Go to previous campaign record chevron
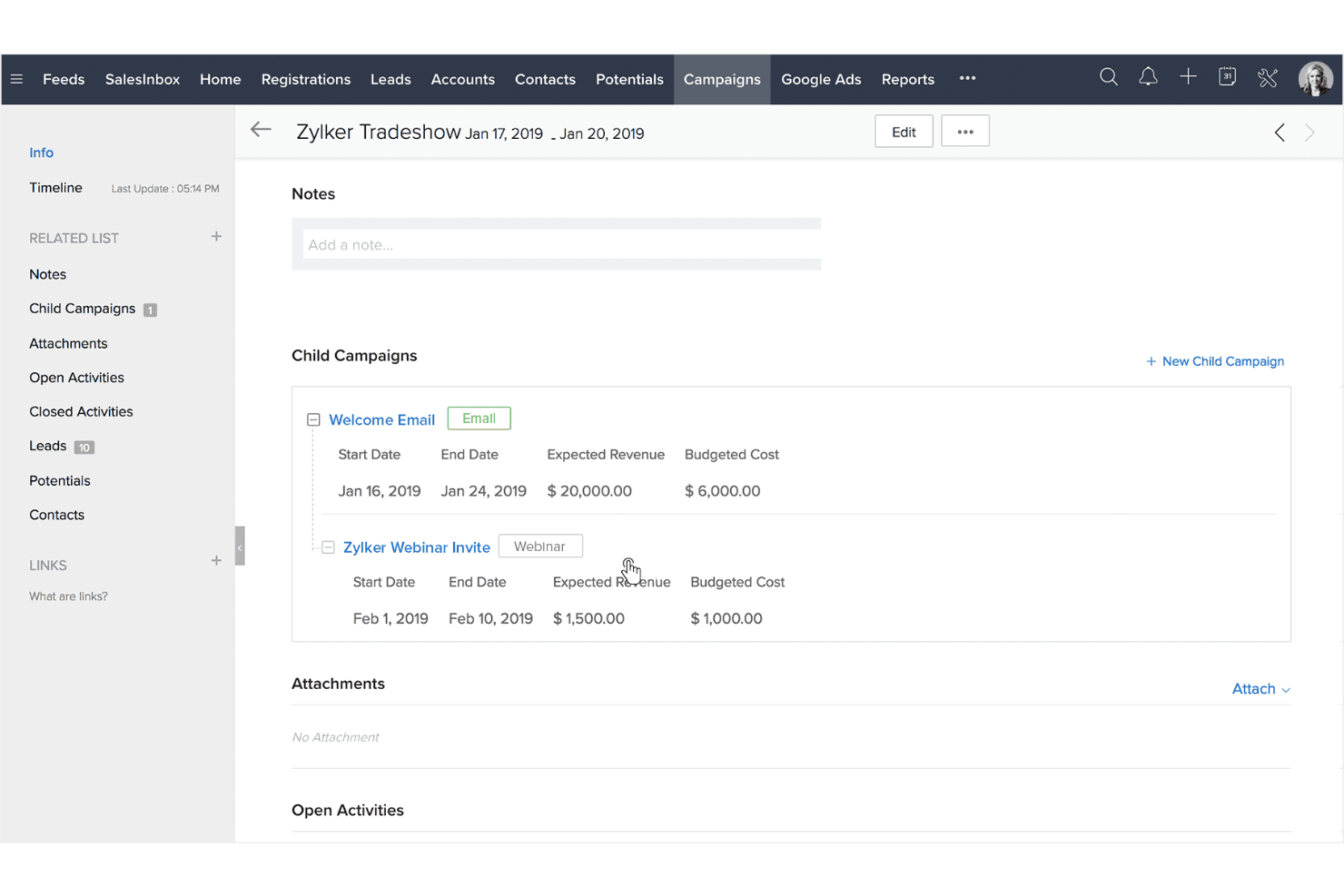The image size is (1344, 896). [x=1280, y=133]
